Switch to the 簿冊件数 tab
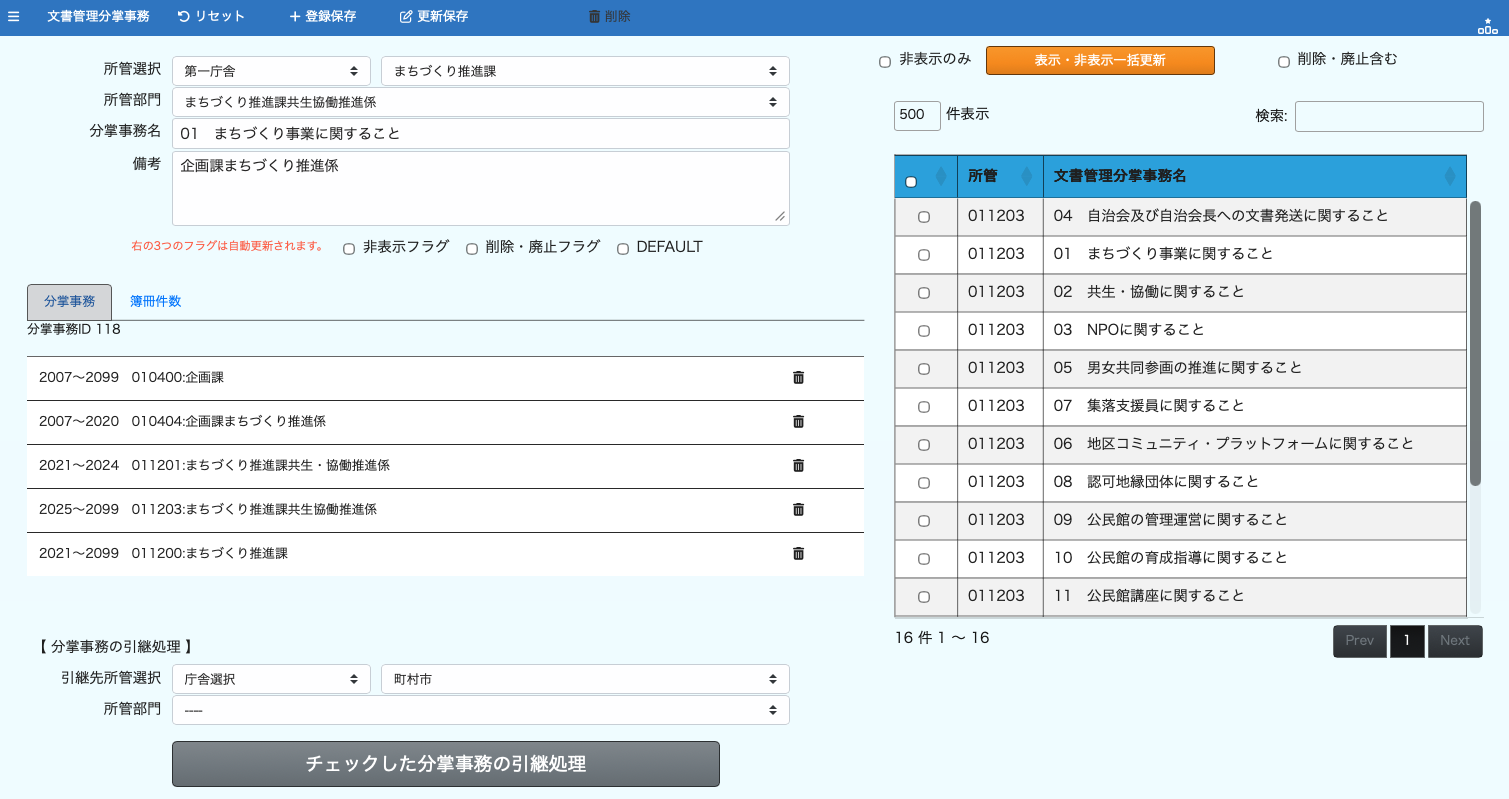Image resolution: width=1509 pixels, height=799 pixels. (x=155, y=301)
